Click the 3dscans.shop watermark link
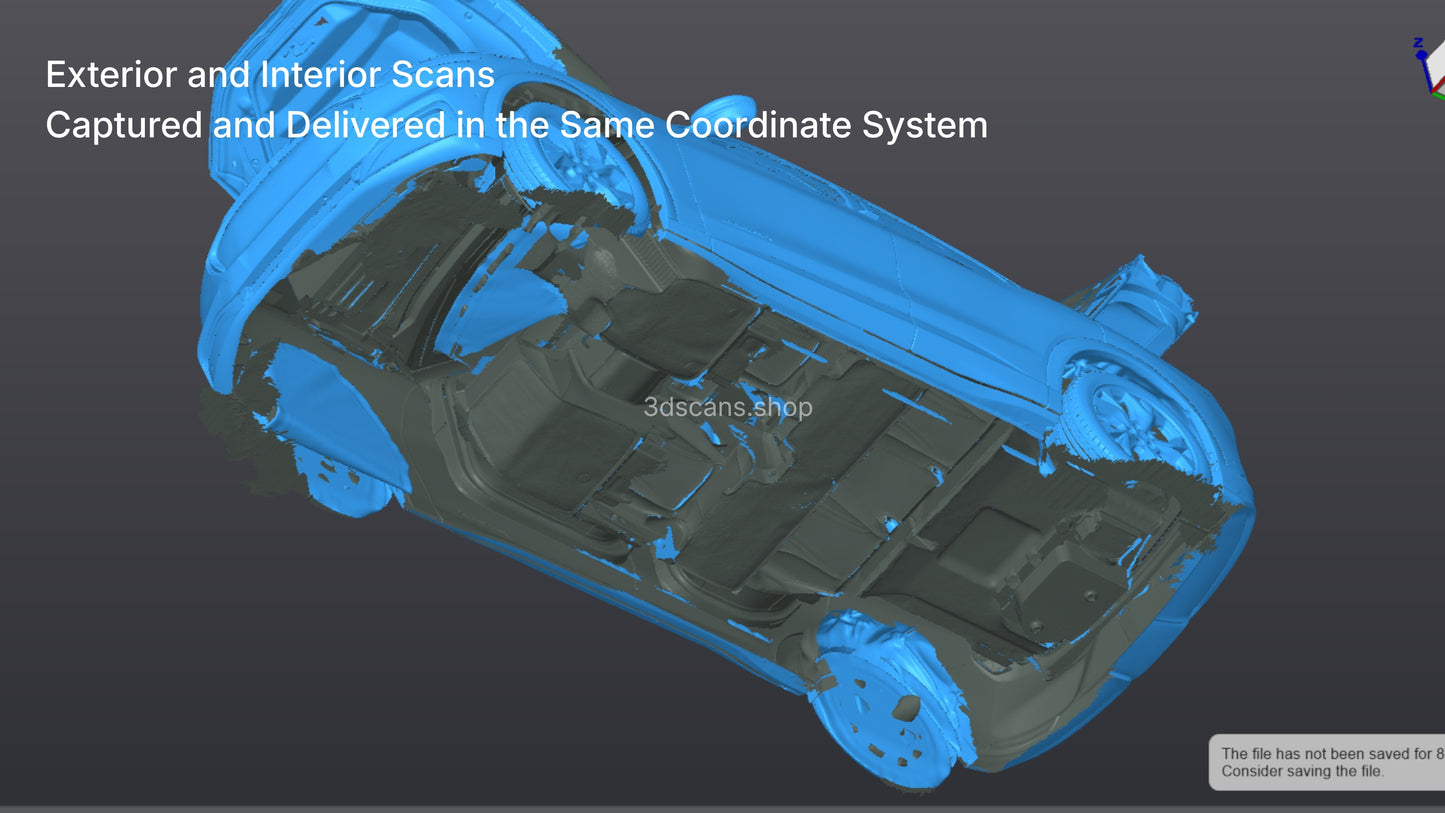This screenshot has height=813, width=1445. (x=725, y=407)
